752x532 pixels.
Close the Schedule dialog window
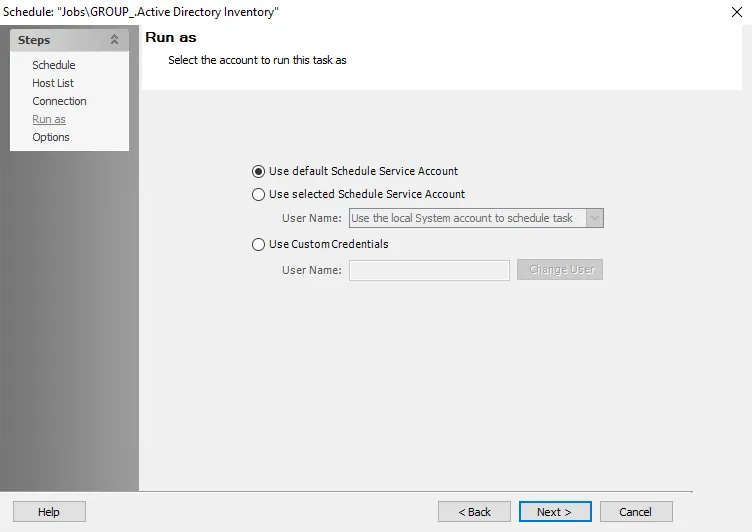tap(737, 12)
